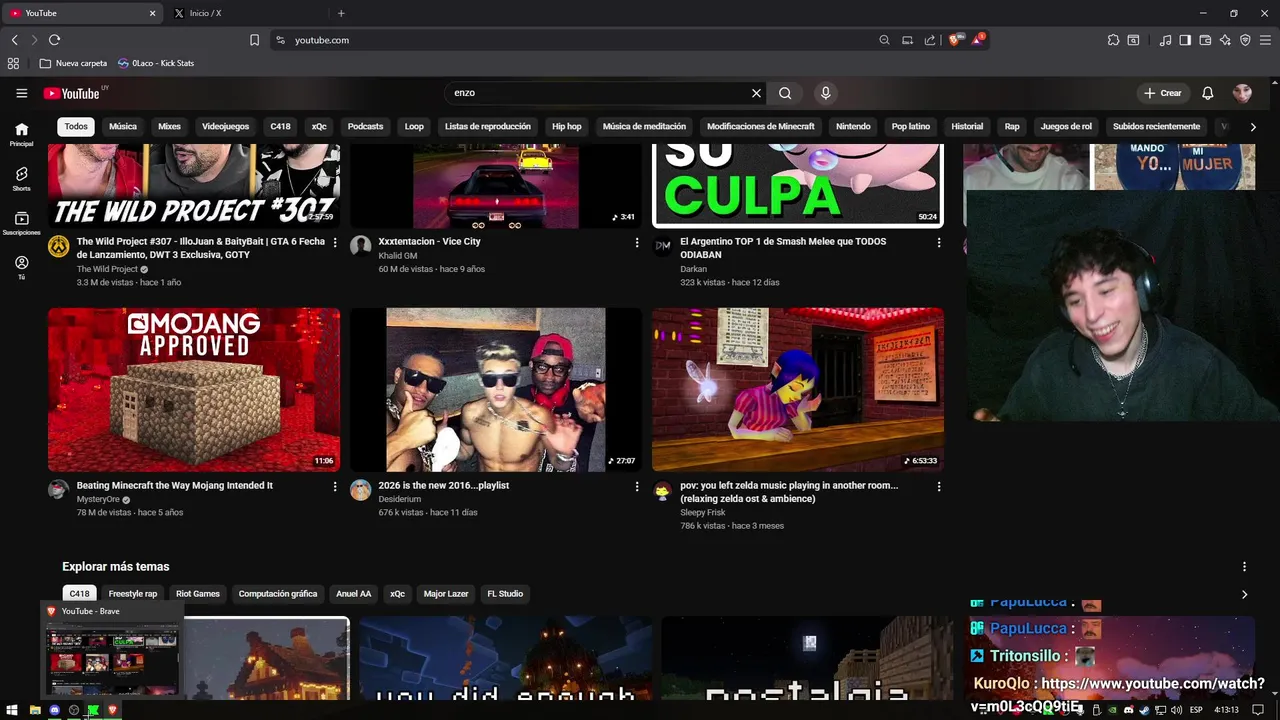Viewport: 1280px width, 720px height.
Task: Open the Brave main menu
Action: click(1265, 40)
